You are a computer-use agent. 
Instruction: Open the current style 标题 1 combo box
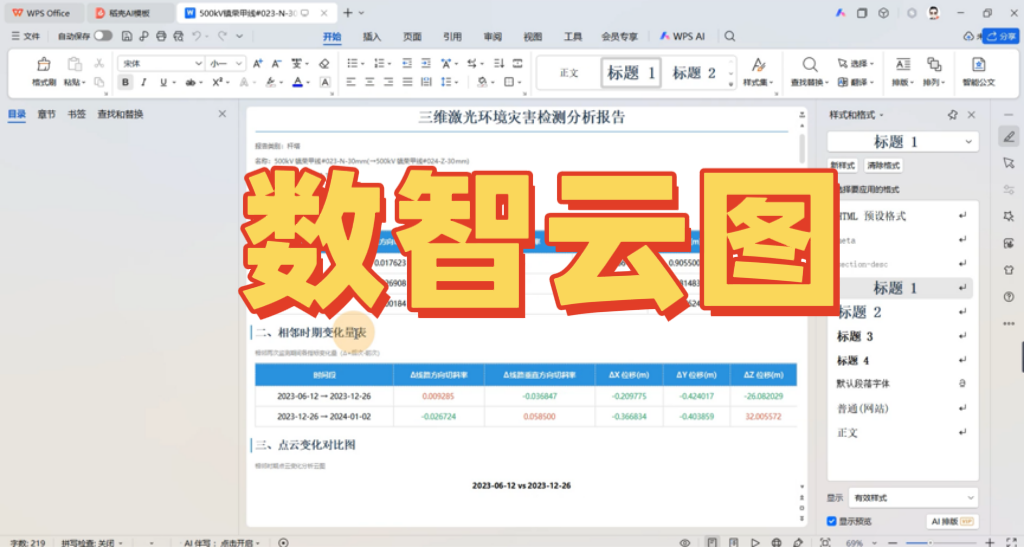tap(903, 142)
